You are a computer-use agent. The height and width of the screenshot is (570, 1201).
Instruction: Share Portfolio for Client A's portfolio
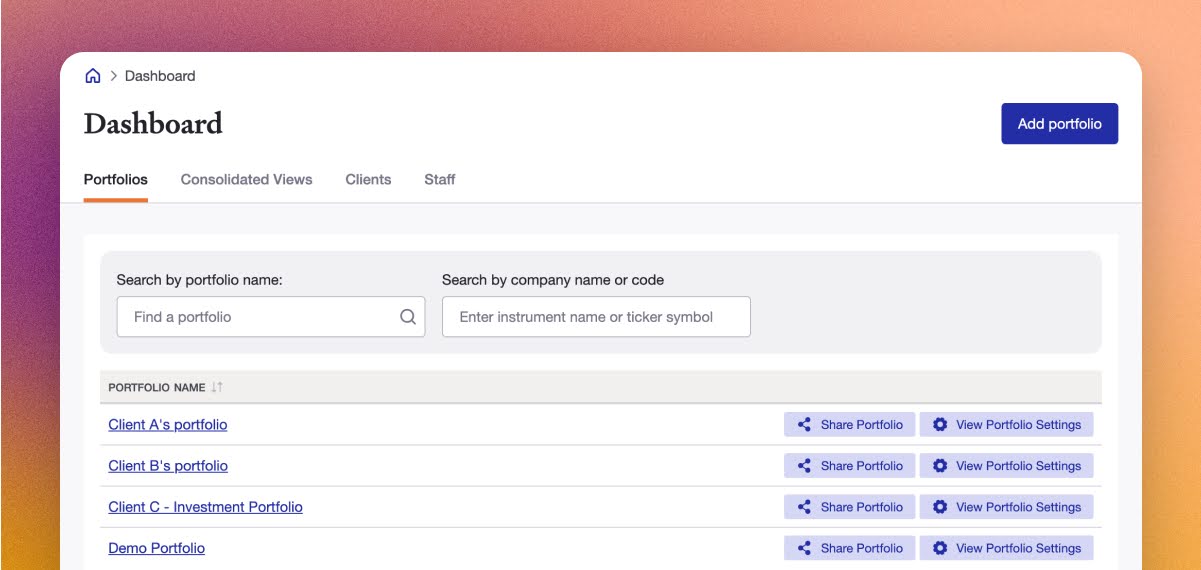pos(849,425)
